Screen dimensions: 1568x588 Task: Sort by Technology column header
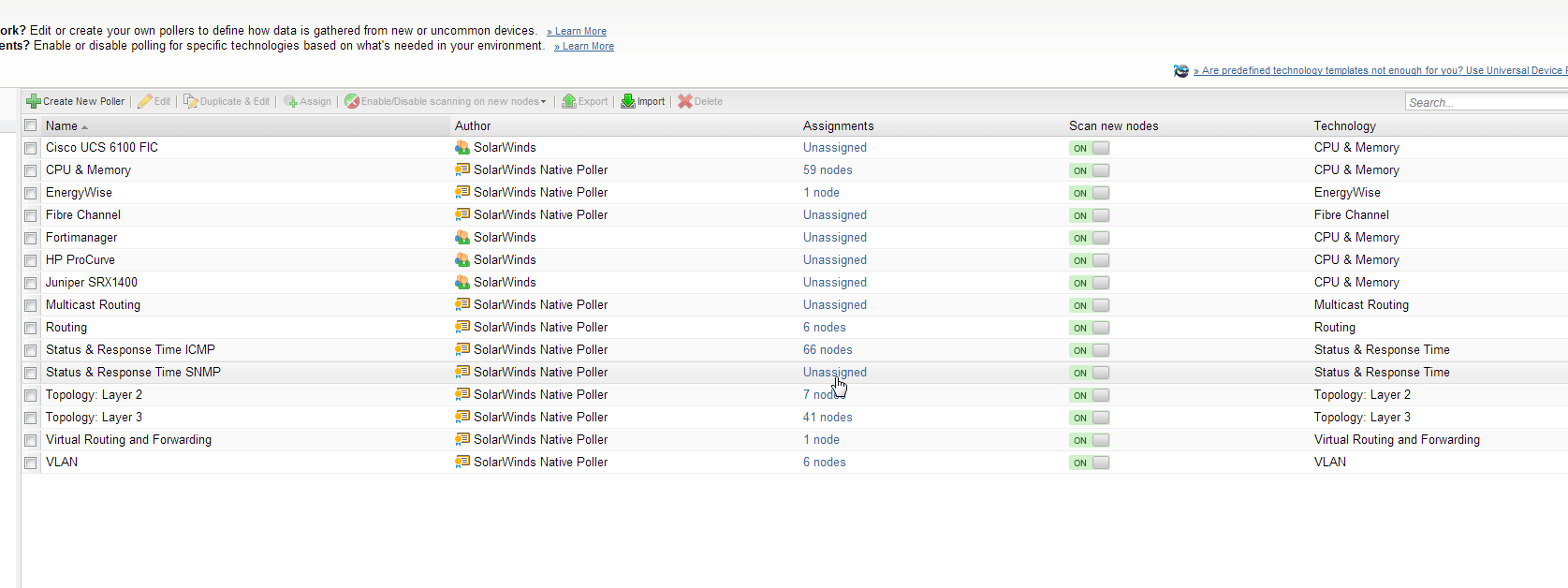(x=1345, y=125)
